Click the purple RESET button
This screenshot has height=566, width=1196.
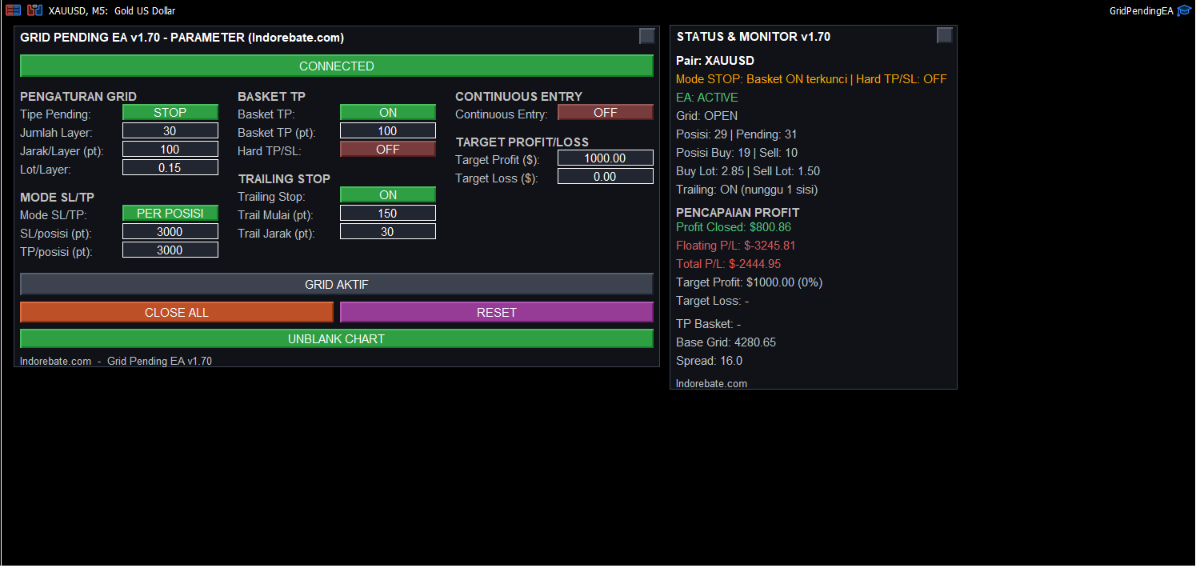coord(497,313)
